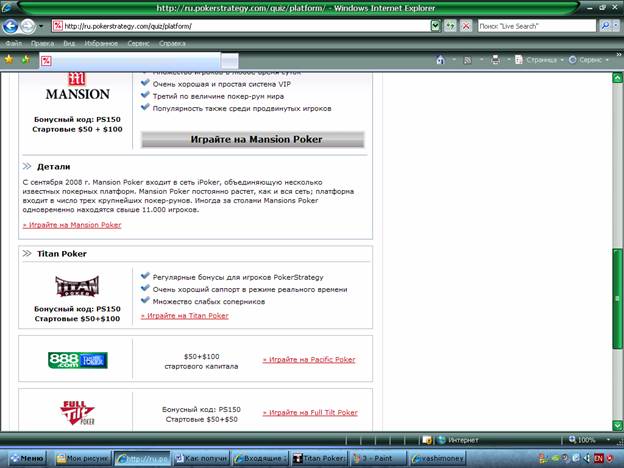Follow the red Играйте на Mansion Poker link
This screenshot has height=468, width=624.
click(72, 225)
